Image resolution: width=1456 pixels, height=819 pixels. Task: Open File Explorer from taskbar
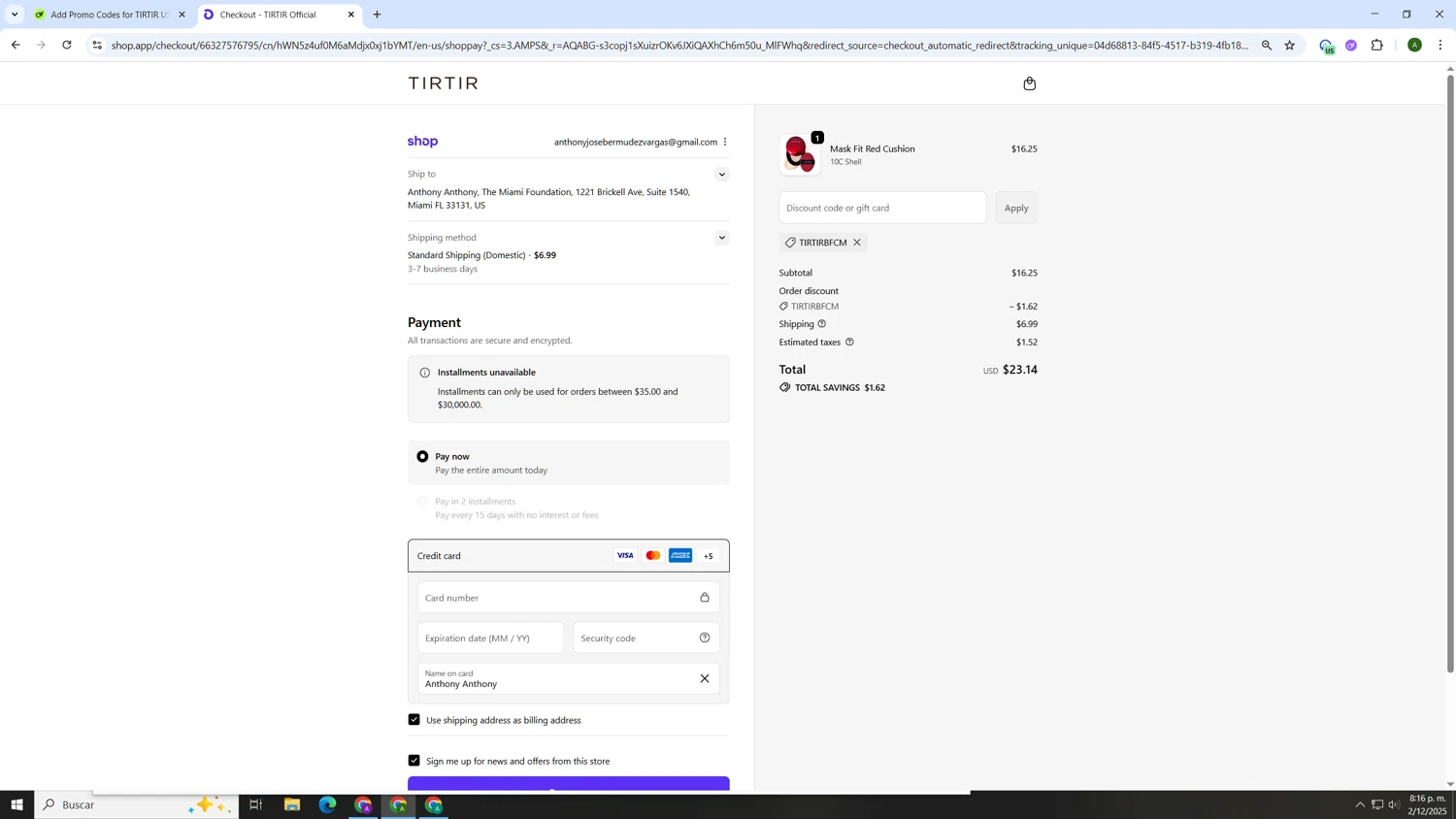292,804
